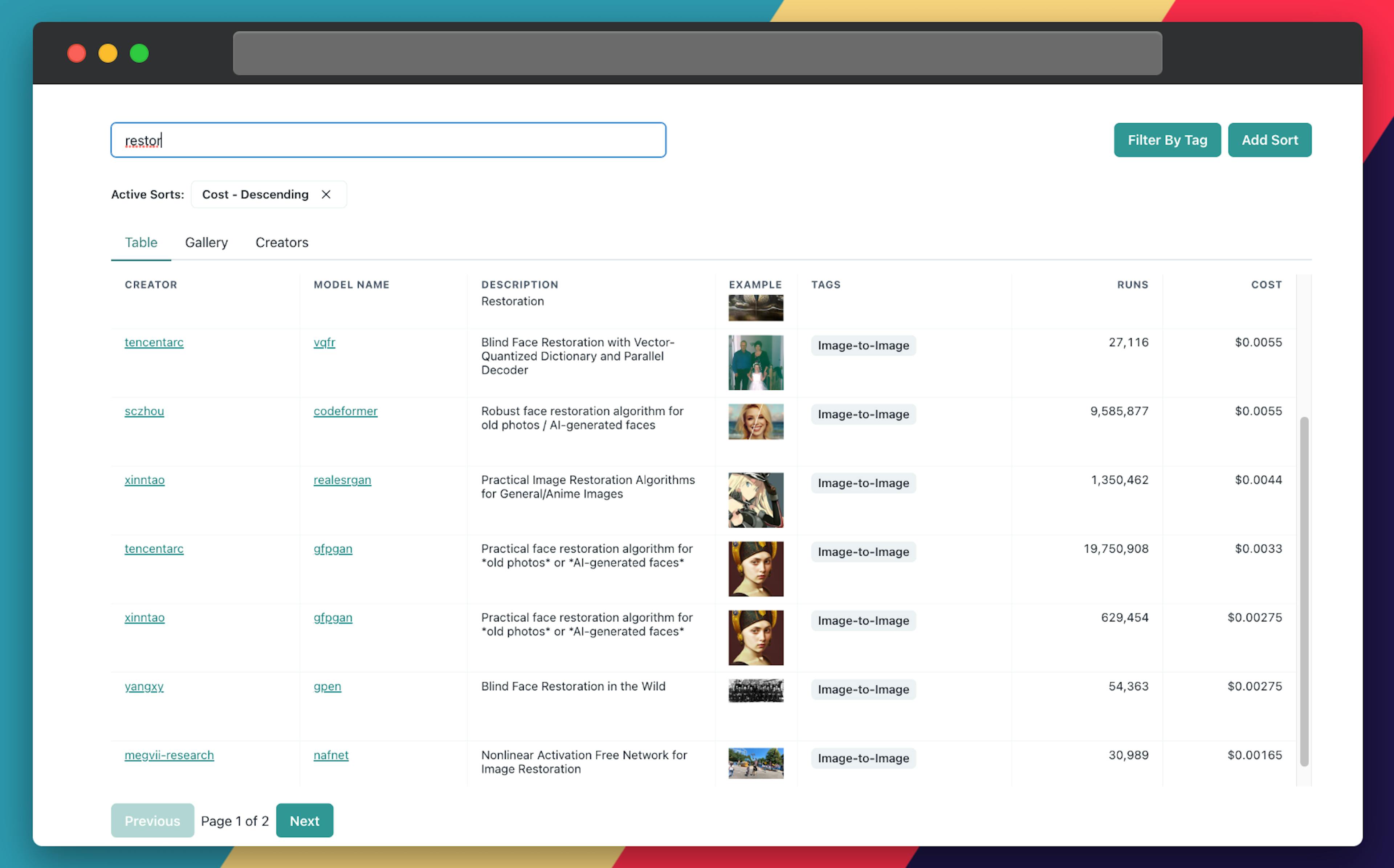The image size is (1394, 868).
Task: Click the partially visible top row thumbnail
Action: 755,308
